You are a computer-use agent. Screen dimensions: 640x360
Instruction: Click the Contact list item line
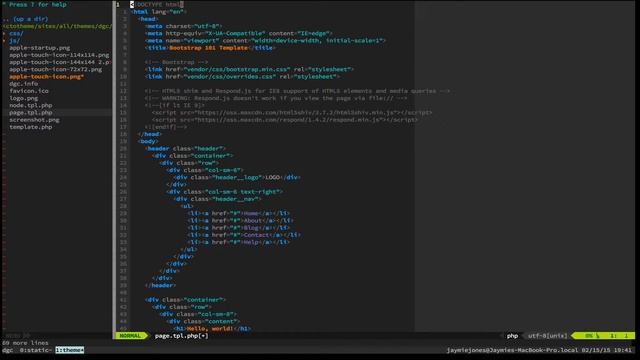(x=244, y=235)
